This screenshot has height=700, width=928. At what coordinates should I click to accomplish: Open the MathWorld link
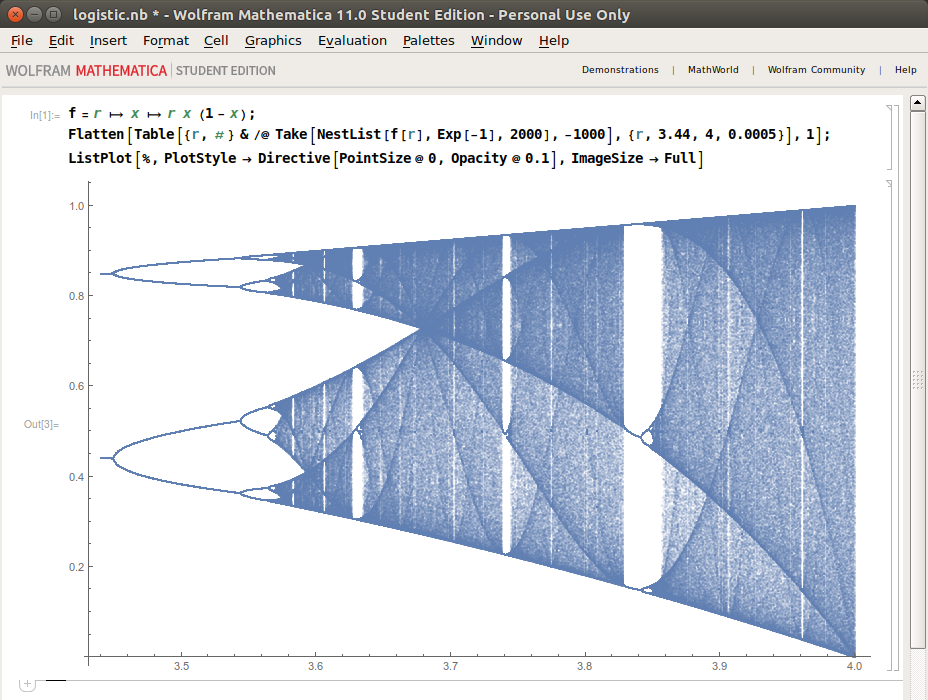(x=713, y=70)
